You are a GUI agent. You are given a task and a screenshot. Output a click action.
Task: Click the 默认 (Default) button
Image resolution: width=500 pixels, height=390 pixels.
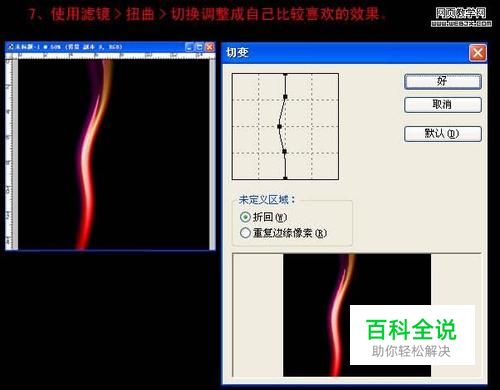point(443,134)
